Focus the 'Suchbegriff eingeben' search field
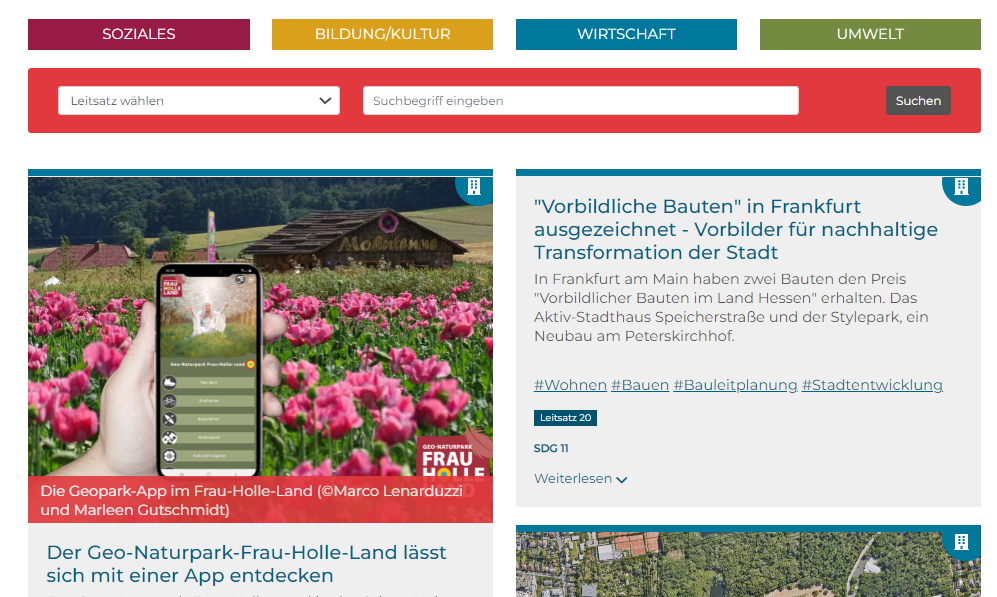Viewport: 997px width, 597px height. pyautogui.click(x=581, y=100)
